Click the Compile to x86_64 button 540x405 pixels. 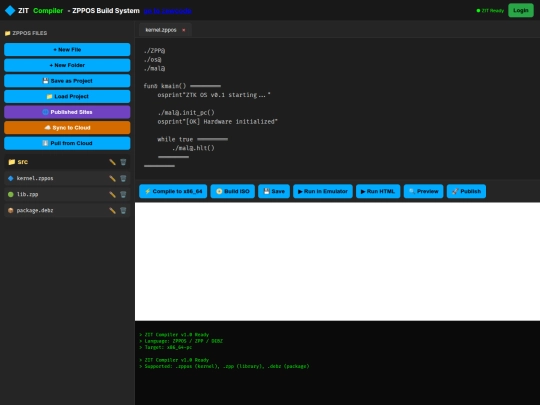click(x=173, y=191)
